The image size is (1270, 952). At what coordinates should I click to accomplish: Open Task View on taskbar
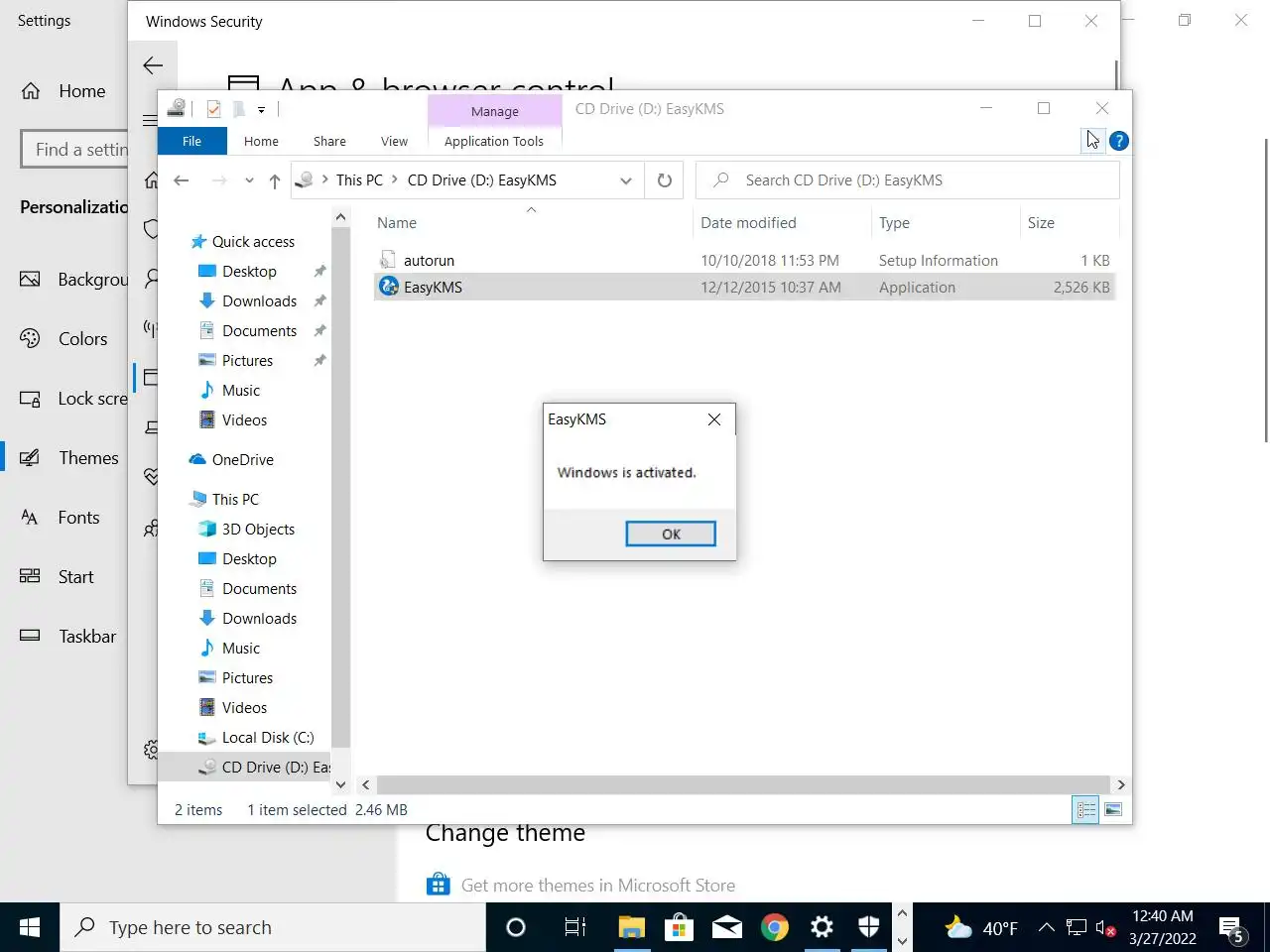pos(575,927)
